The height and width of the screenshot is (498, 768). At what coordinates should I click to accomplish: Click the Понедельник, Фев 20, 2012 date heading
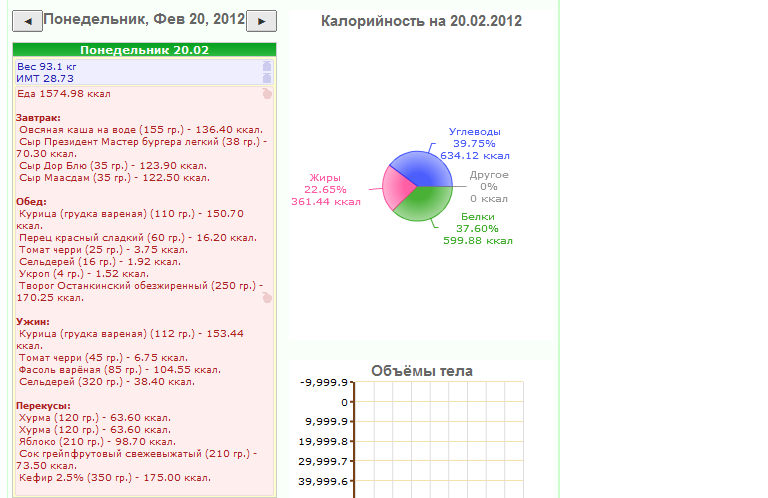coord(144,19)
